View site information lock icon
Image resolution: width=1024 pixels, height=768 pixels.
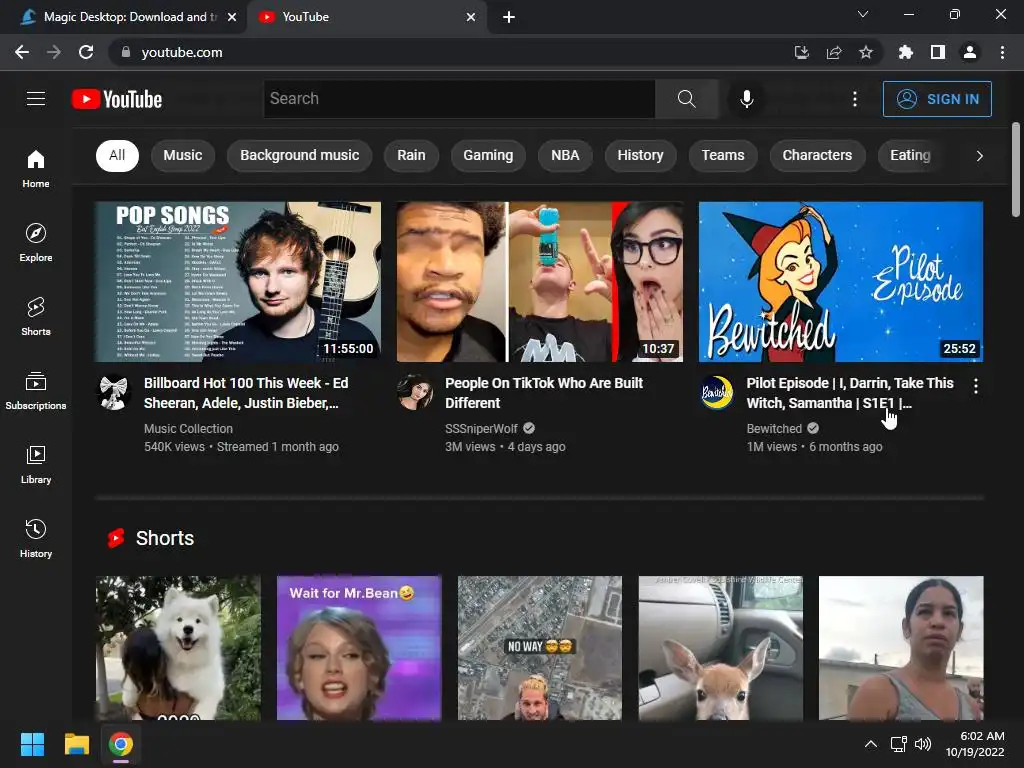[x=125, y=52]
